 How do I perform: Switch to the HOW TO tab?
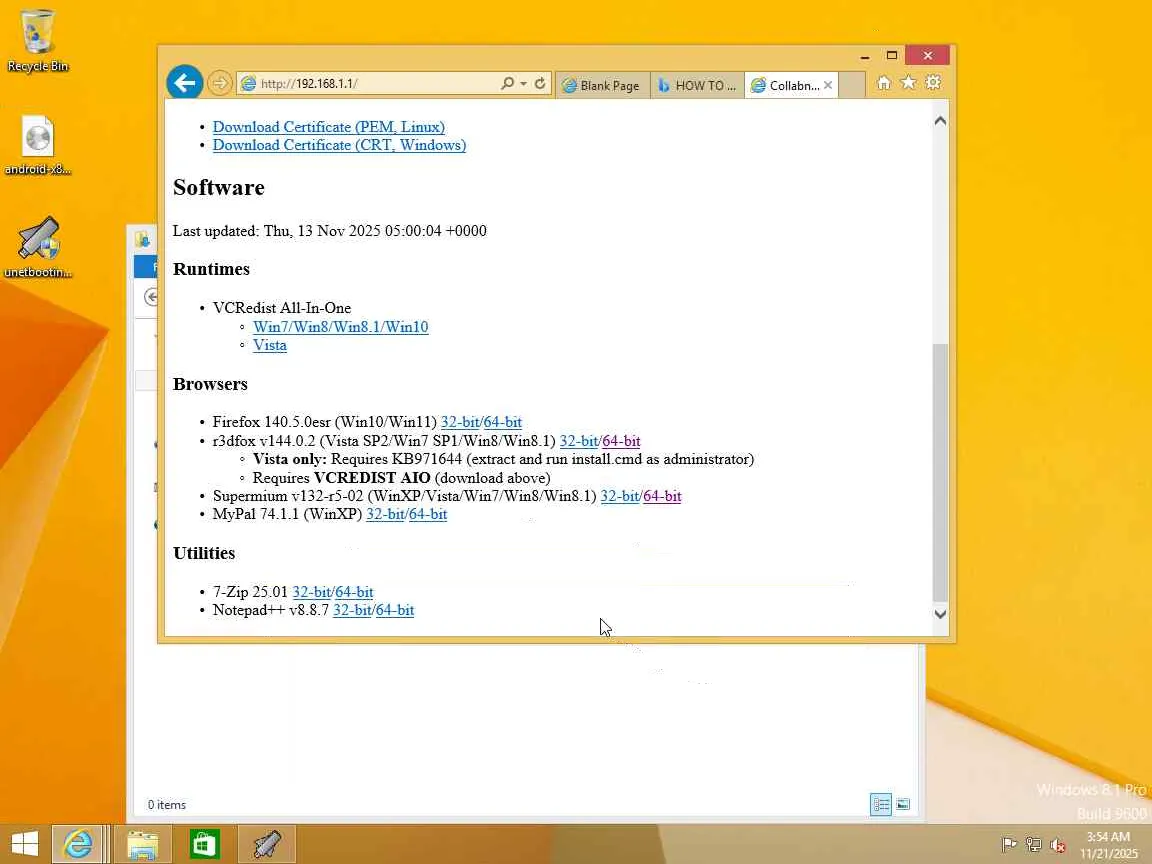(x=698, y=85)
